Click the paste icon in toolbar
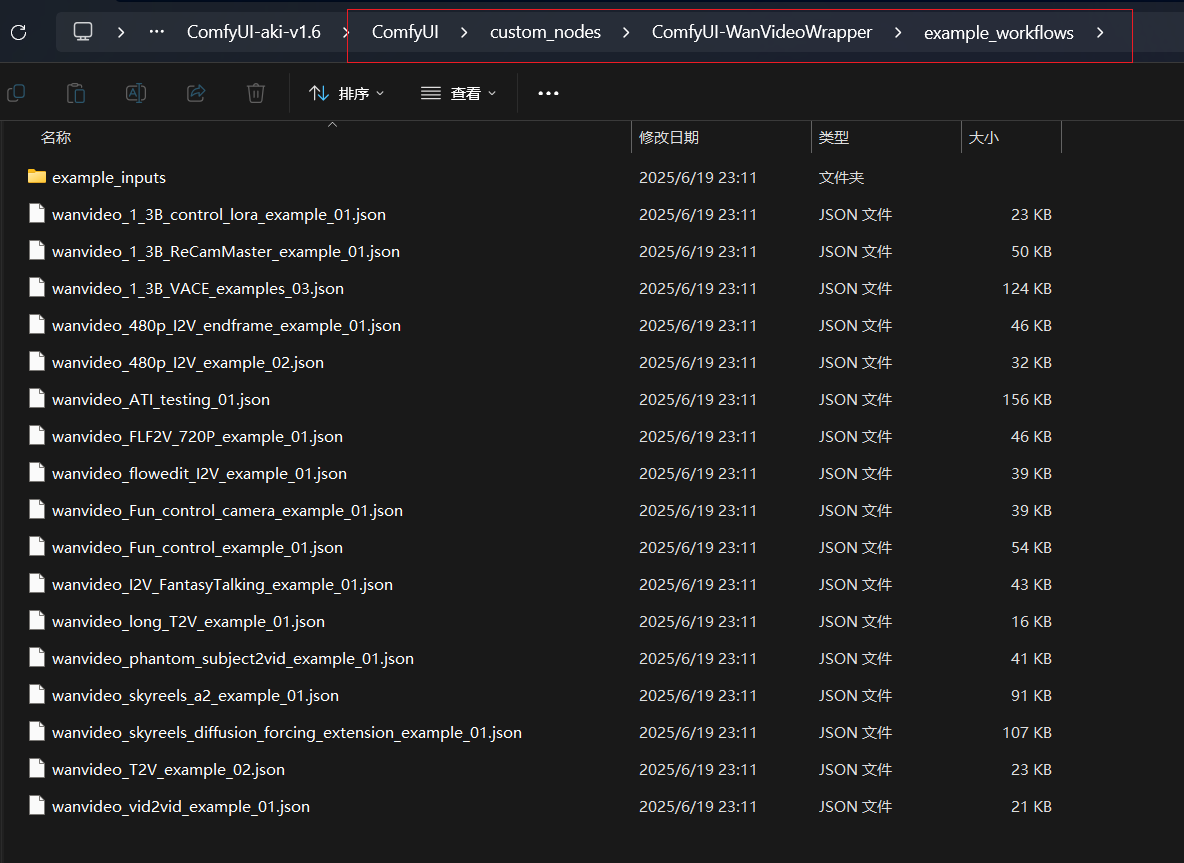This screenshot has width=1184, height=863. coord(76,93)
